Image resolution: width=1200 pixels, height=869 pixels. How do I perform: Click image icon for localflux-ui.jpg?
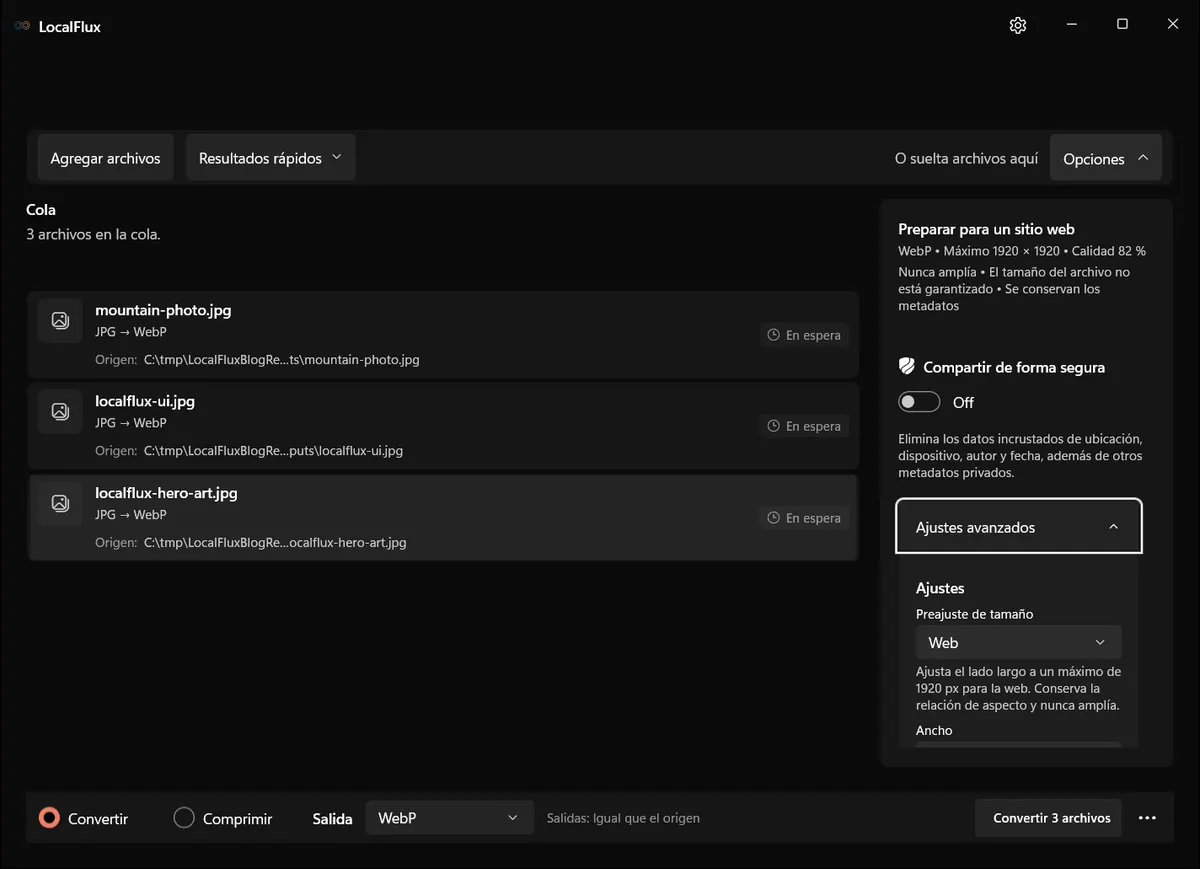[x=60, y=411]
